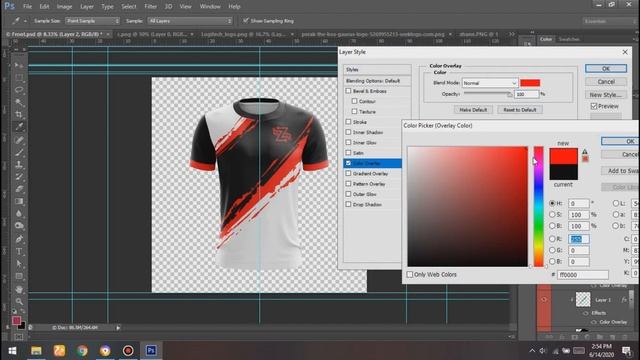Select the Rectangular Marquee tool
This screenshot has height=360, width=640.
19,78
